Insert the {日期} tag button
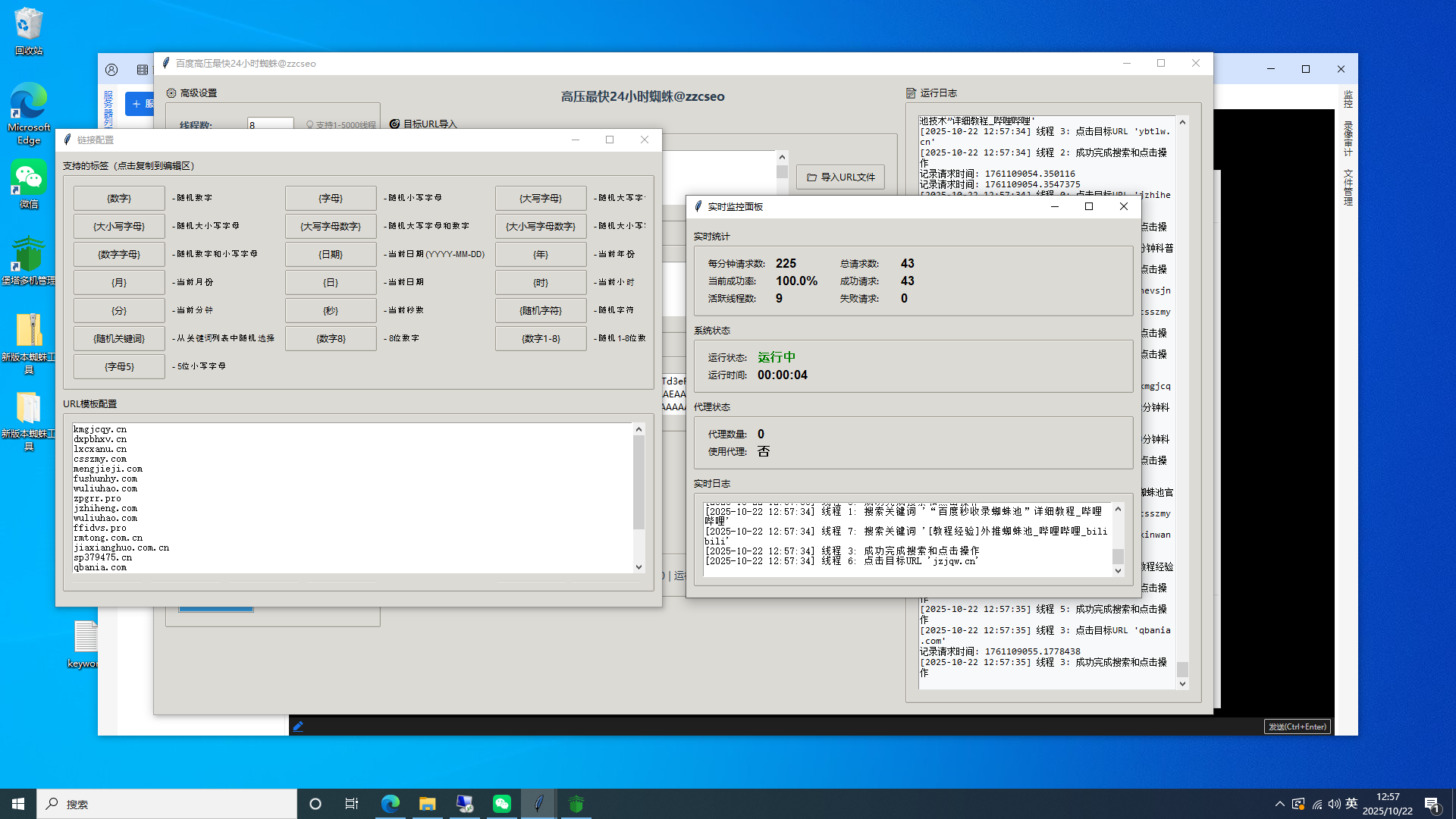The width and height of the screenshot is (1456, 819). [x=331, y=254]
